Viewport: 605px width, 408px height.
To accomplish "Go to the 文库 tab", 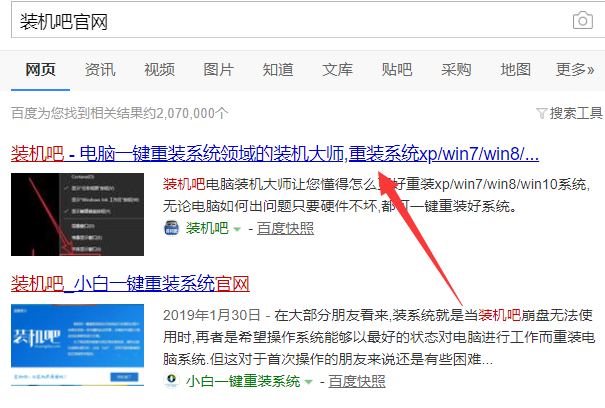I will point(338,70).
